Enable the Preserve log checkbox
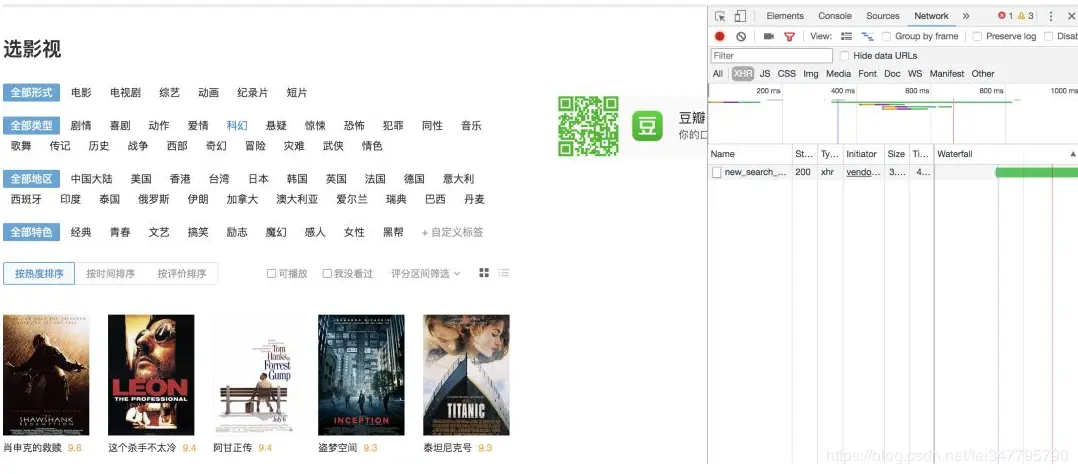Screen dimensions: 1078x474 [x=977, y=36]
